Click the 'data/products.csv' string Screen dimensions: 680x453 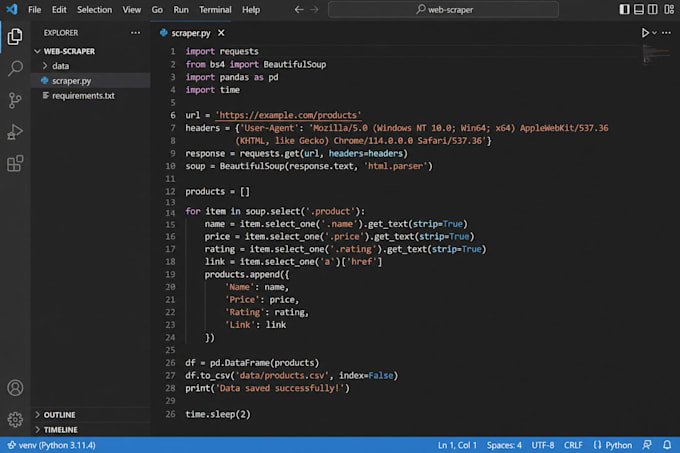tap(281, 376)
